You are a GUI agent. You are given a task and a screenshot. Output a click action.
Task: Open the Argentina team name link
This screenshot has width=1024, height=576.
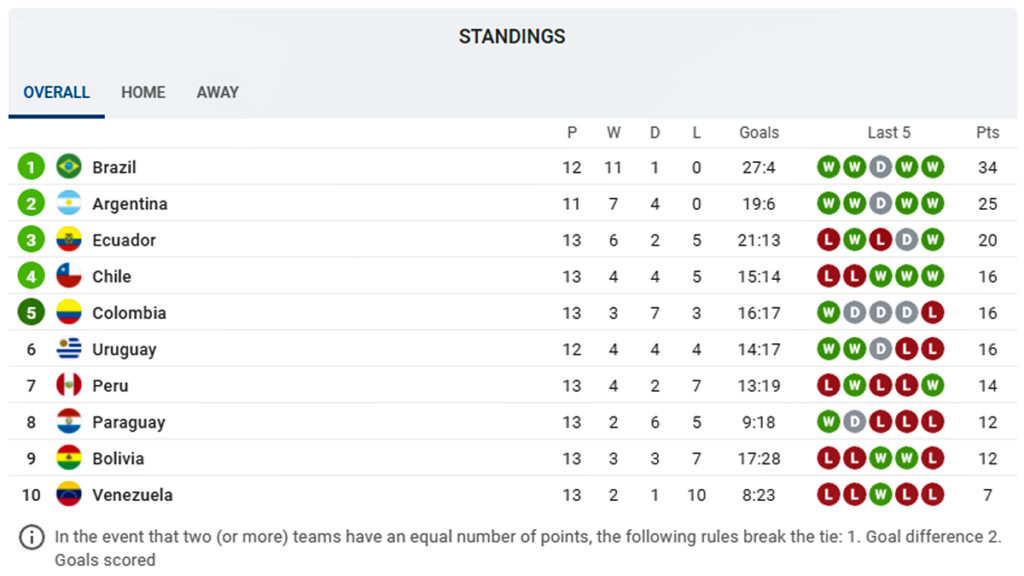[129, 204]
